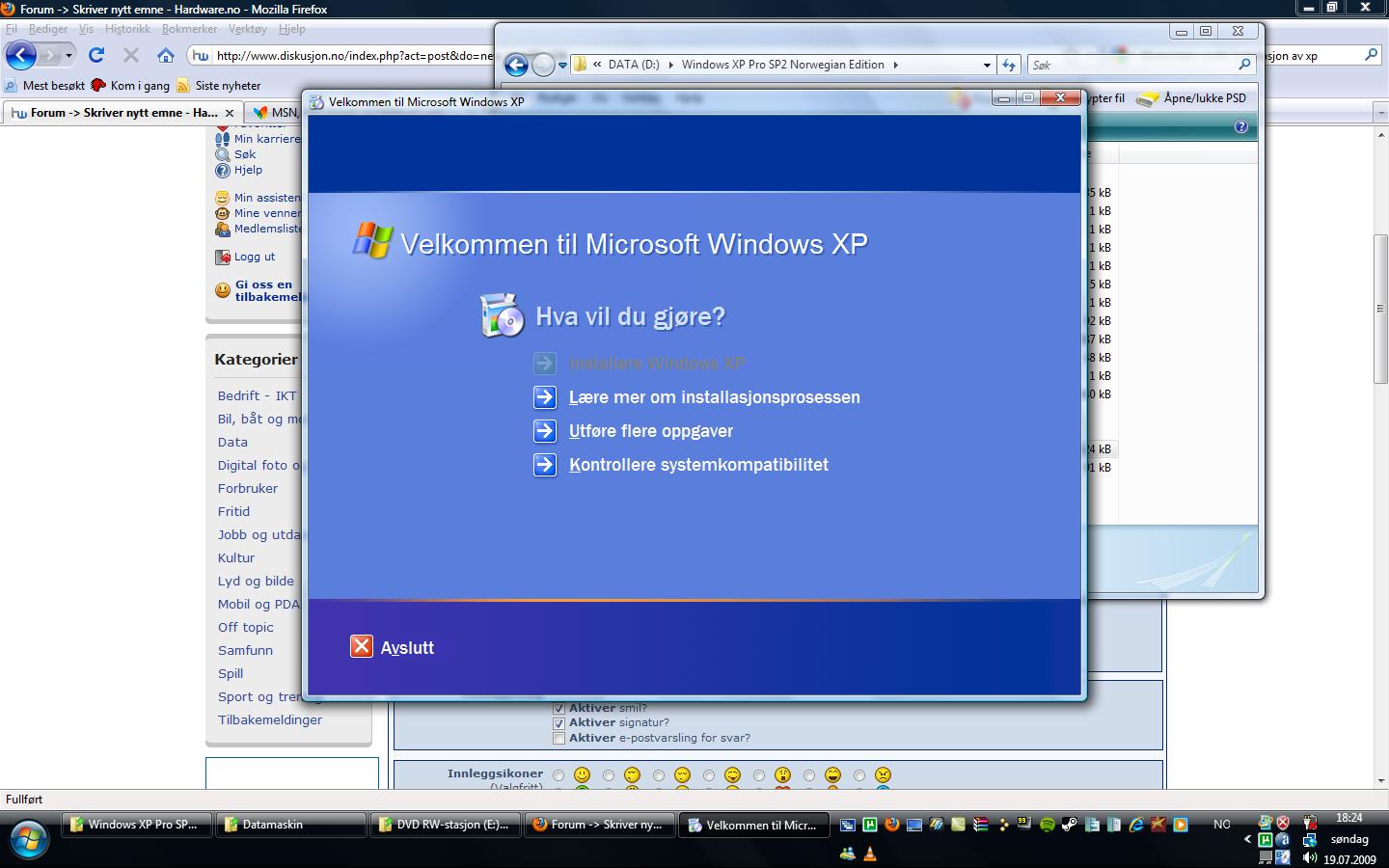Expand the arrow after DATA (D:) breadcrumb
The width and height of the screenshot is (1389, 868).
671,65
